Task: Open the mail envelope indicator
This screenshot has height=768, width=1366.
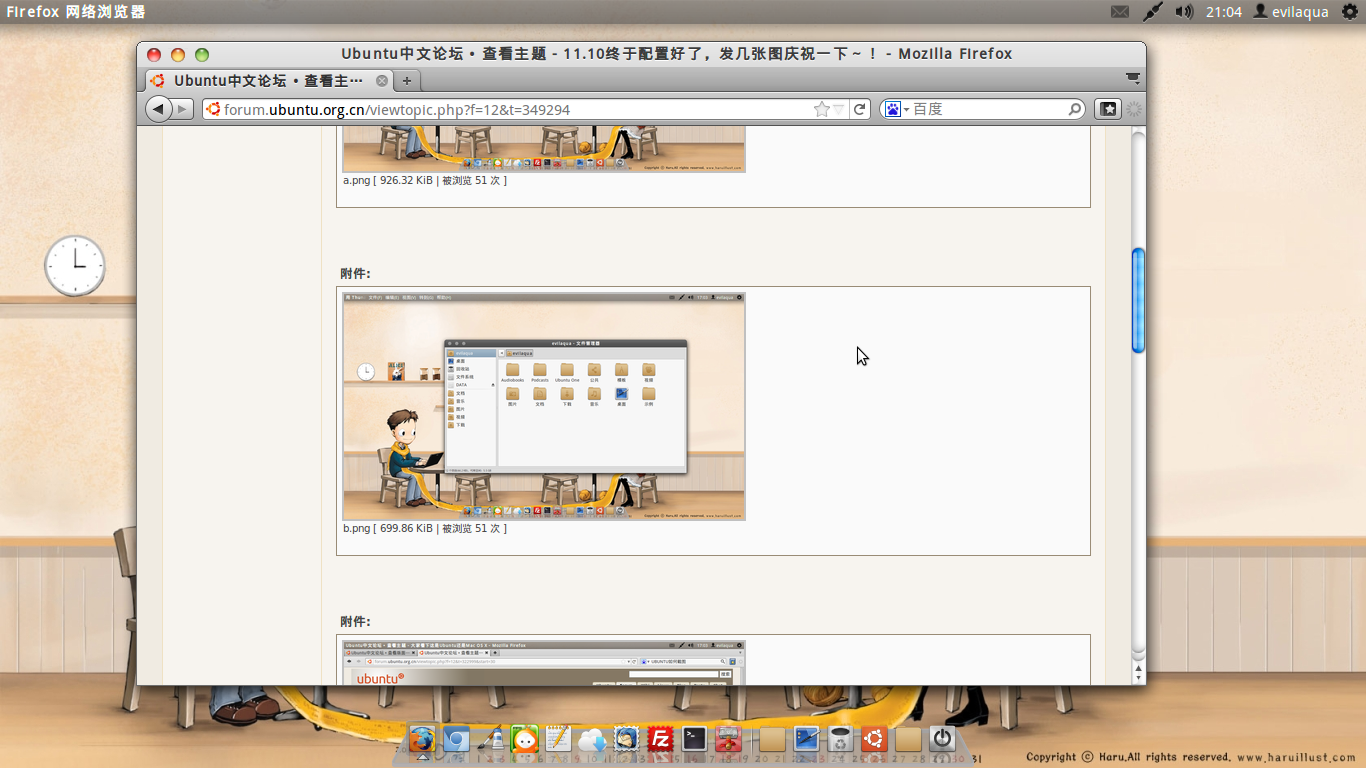Action: tap(1120, 12)
